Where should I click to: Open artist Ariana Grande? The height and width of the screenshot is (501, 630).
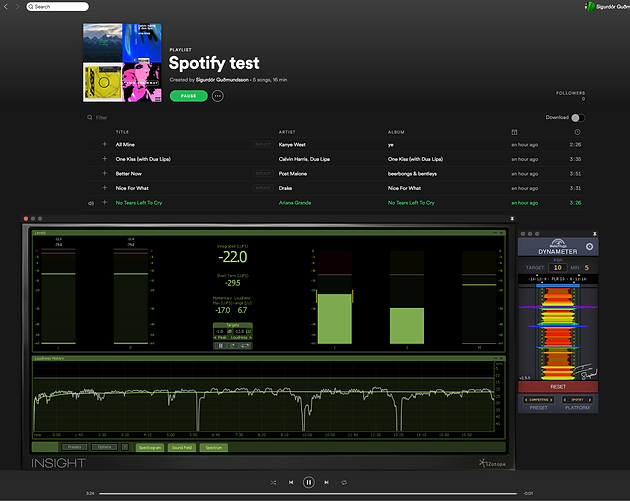[295, 203]
